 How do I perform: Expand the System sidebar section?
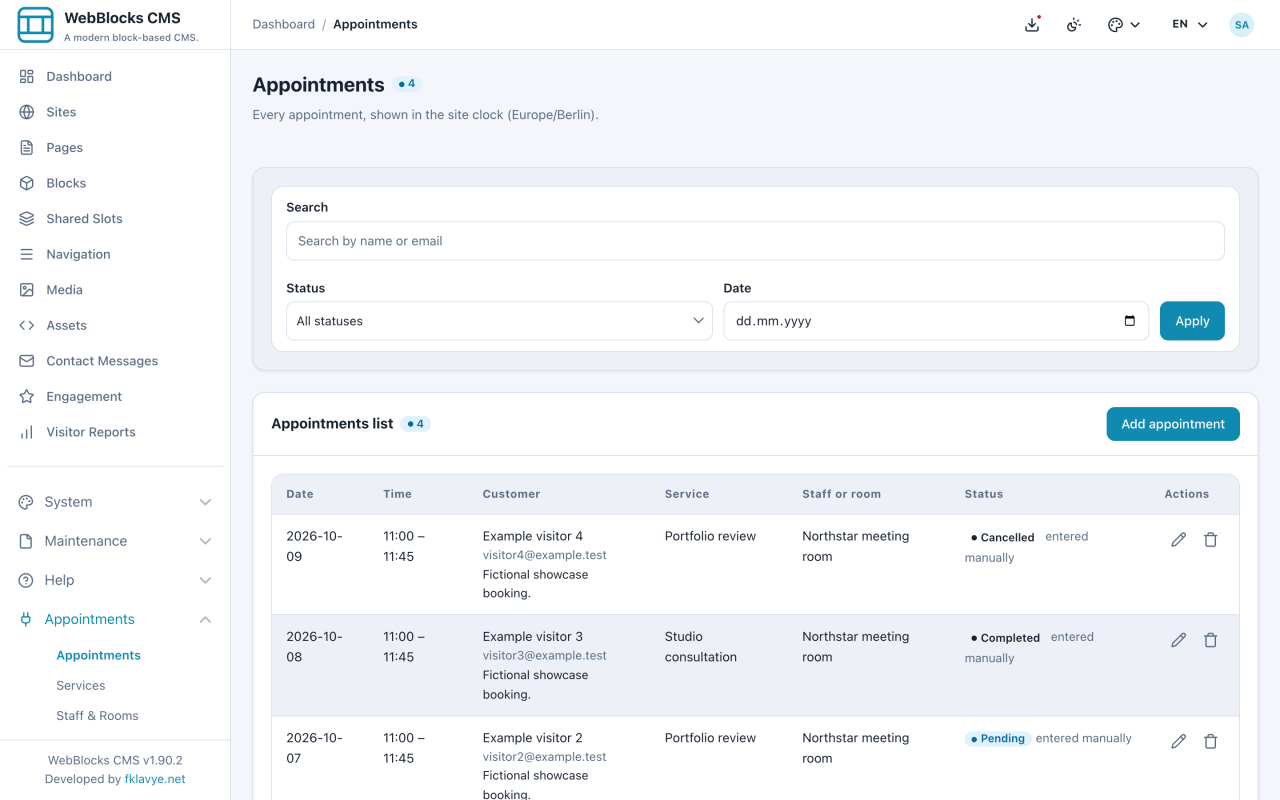tap(115, 502)
